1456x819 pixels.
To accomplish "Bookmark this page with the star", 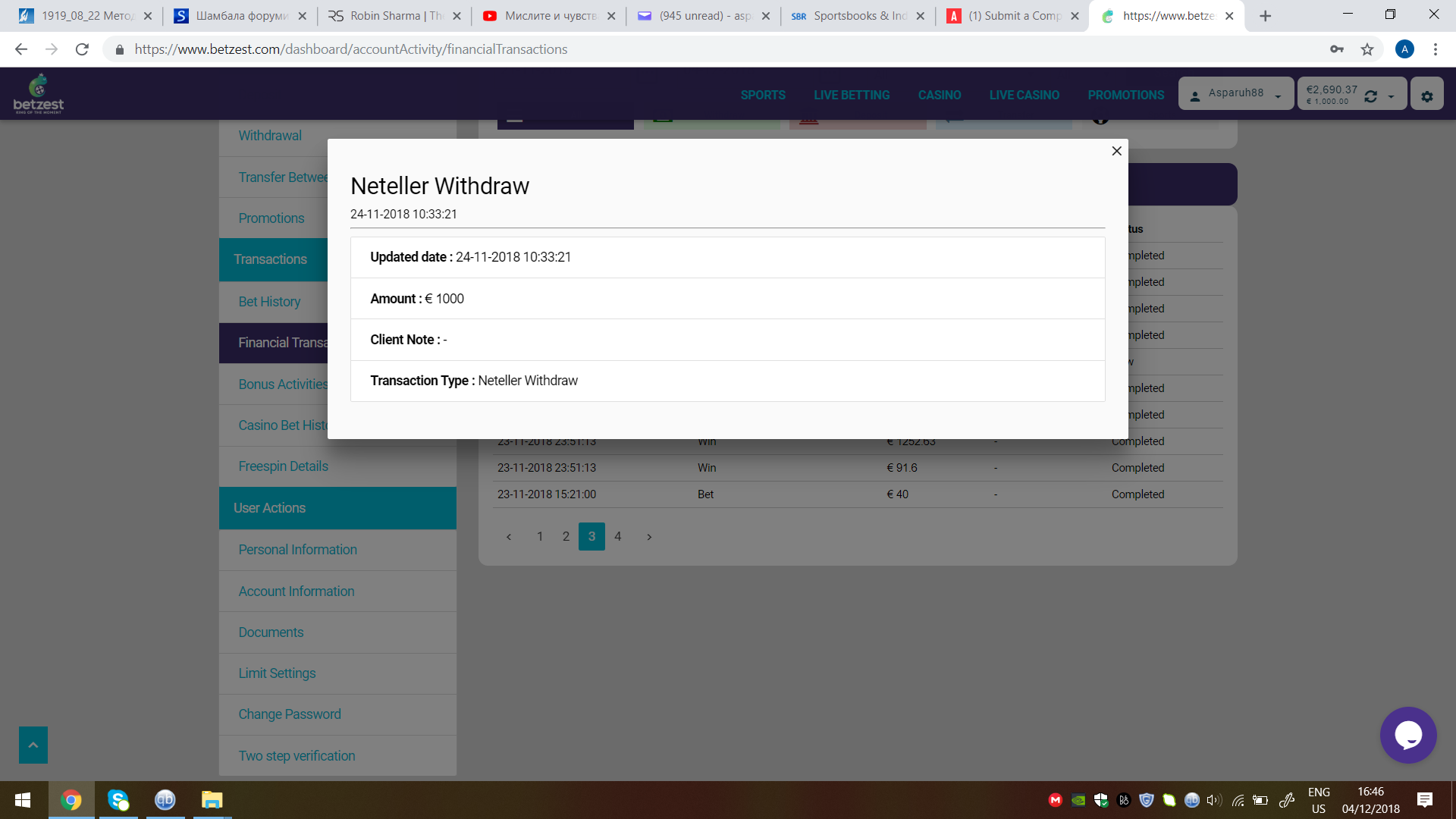I will pyautogui.click(x=1367, y=49).
